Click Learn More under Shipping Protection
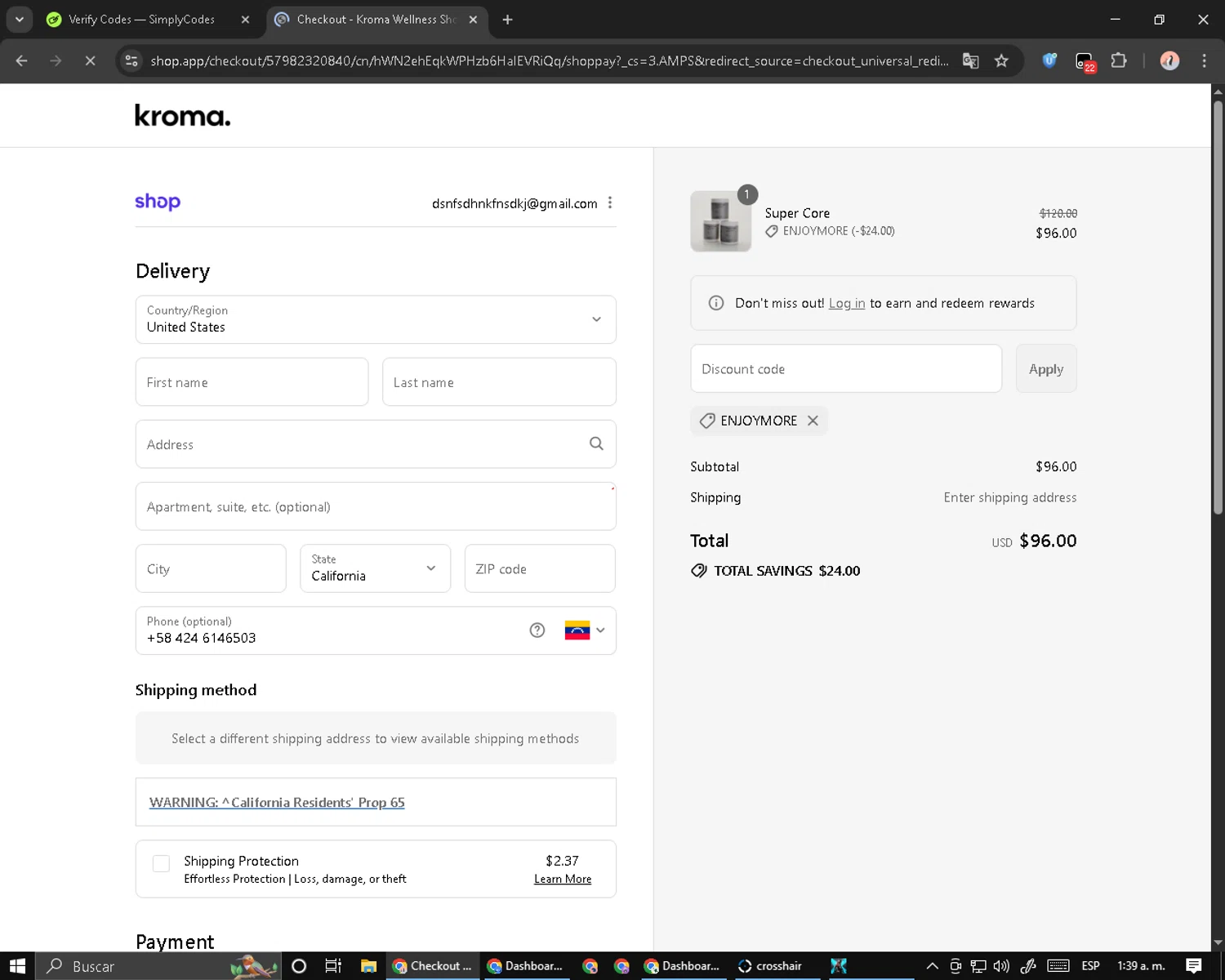This screenshot has height=980, width=1225. (563, 879)
